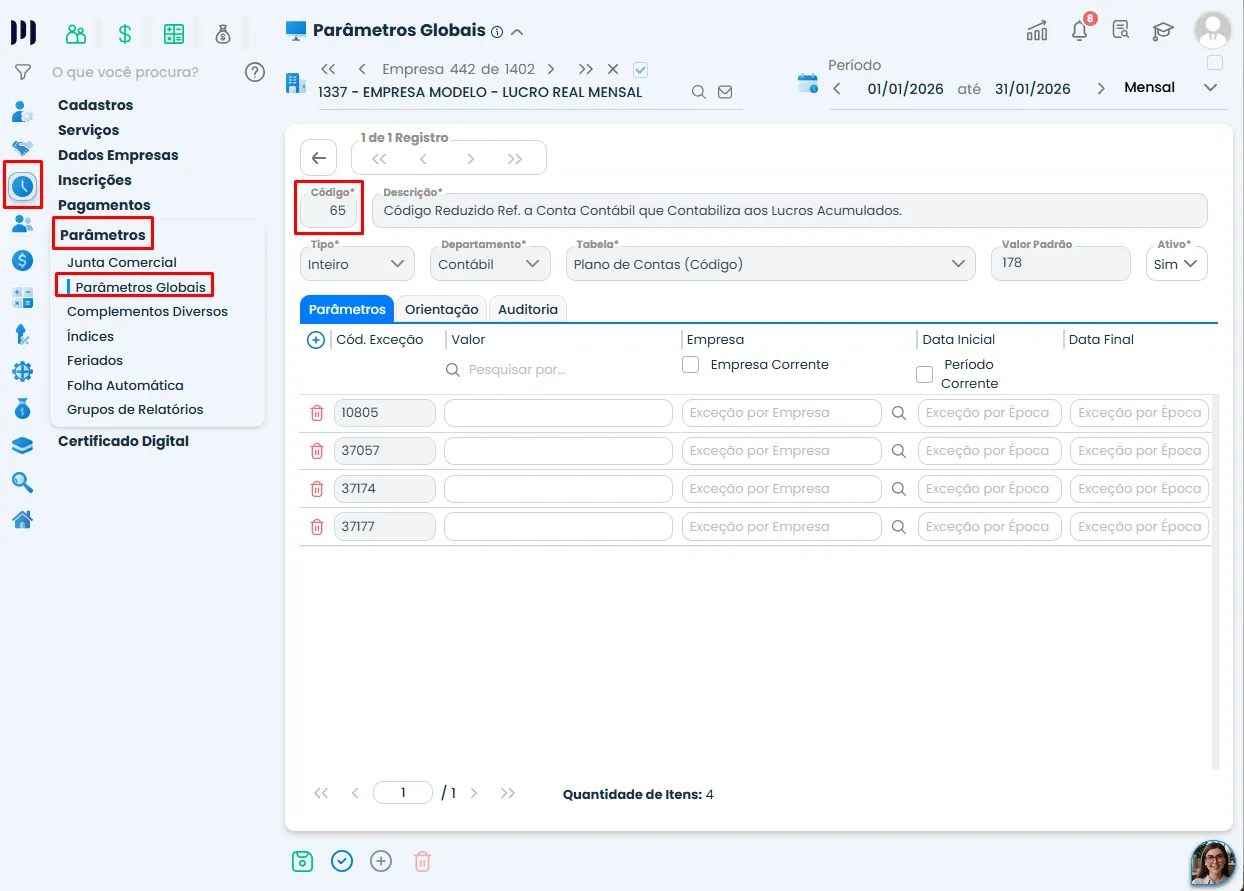This screenshot has height=891, width=1244.
Task: Open the help question mark icon
Action: 255,72
